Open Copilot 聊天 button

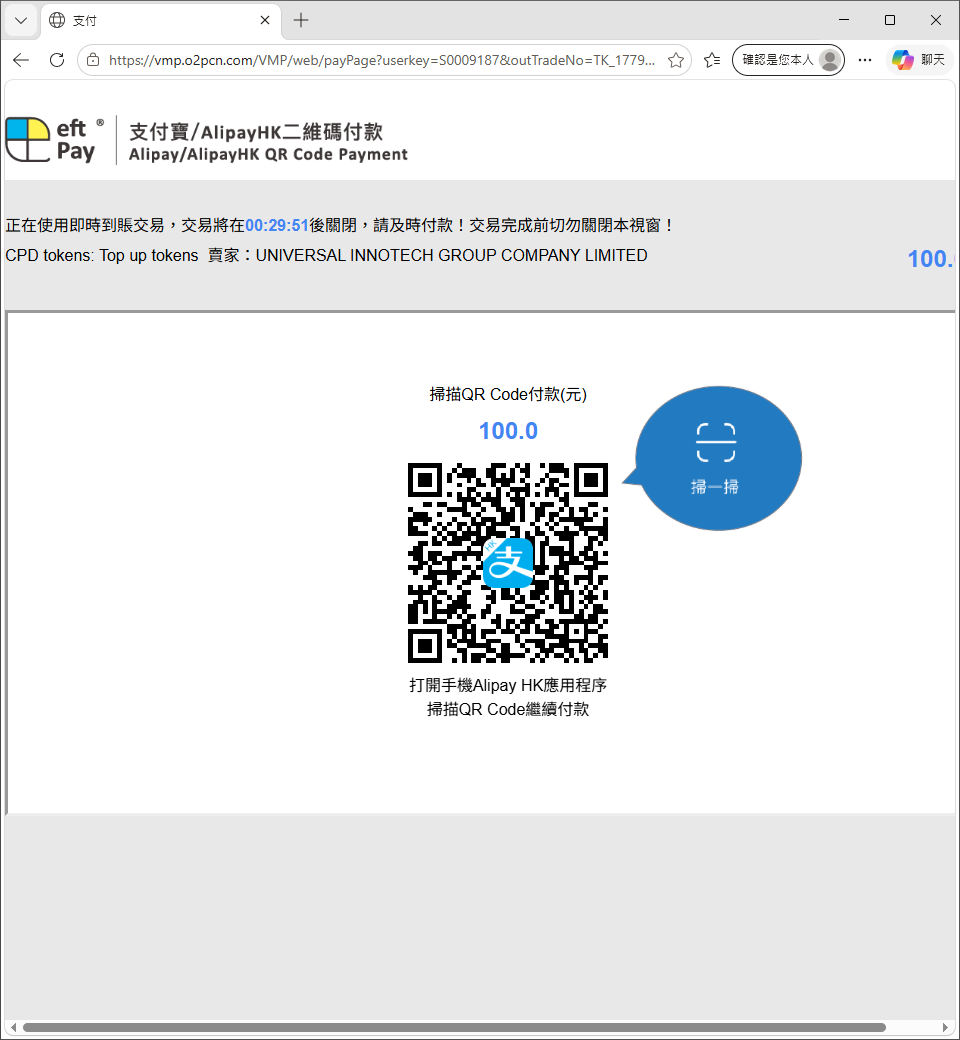coord(919,60)
